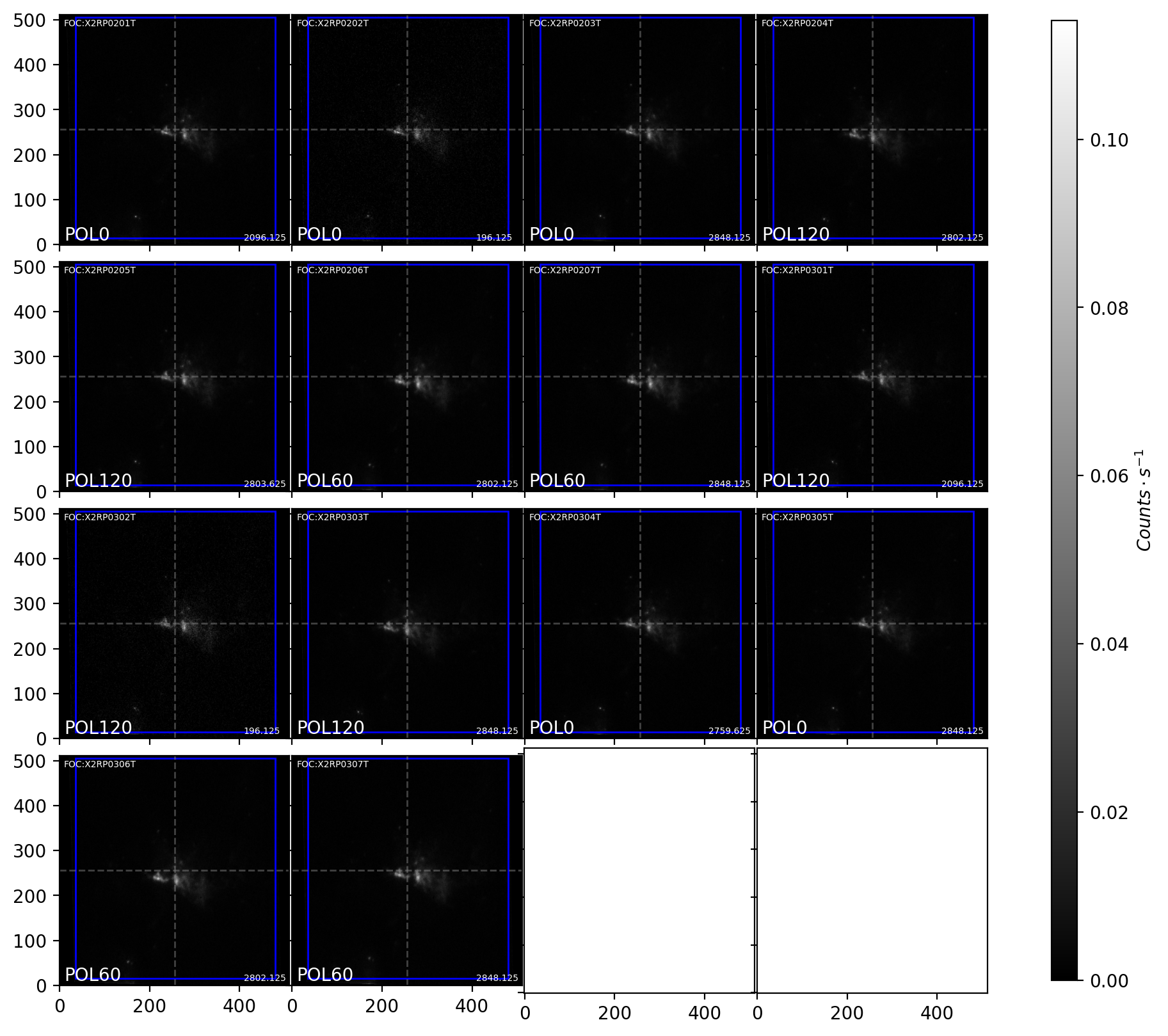This screenshot has width=1168, height=1036.
Task: Open the FOC:X2RP0204T image panel
Action: click(x=872, y=129)
